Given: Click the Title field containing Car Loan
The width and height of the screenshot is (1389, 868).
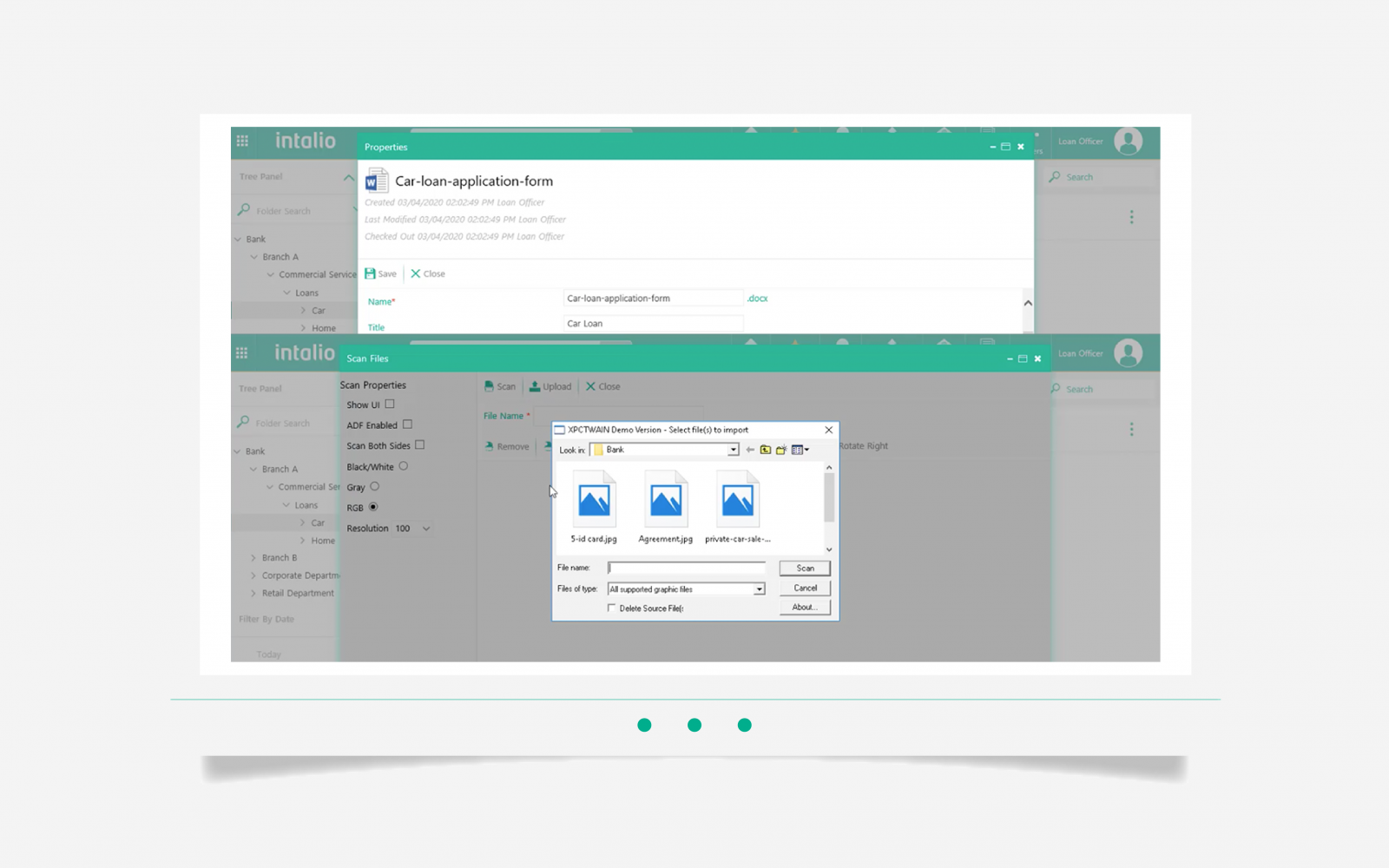Looking at the screenshot, I should 653,324.
